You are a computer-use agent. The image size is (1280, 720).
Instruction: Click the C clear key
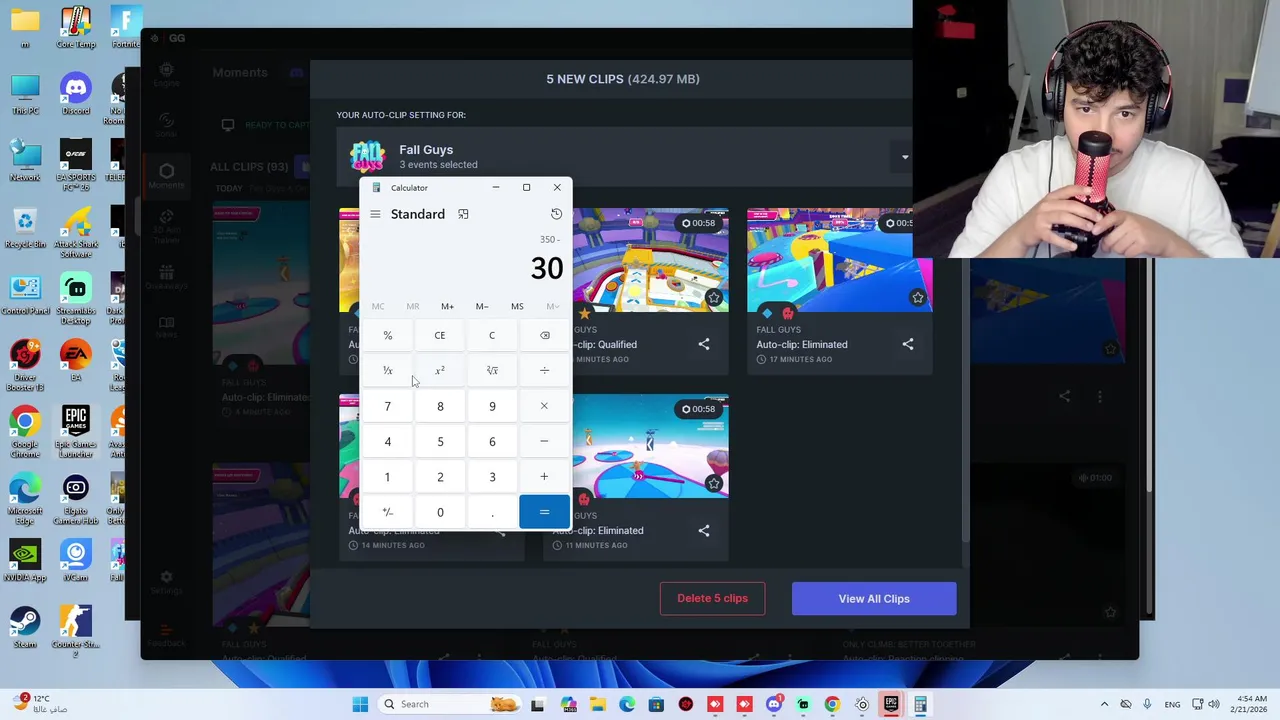coord(492,335)
